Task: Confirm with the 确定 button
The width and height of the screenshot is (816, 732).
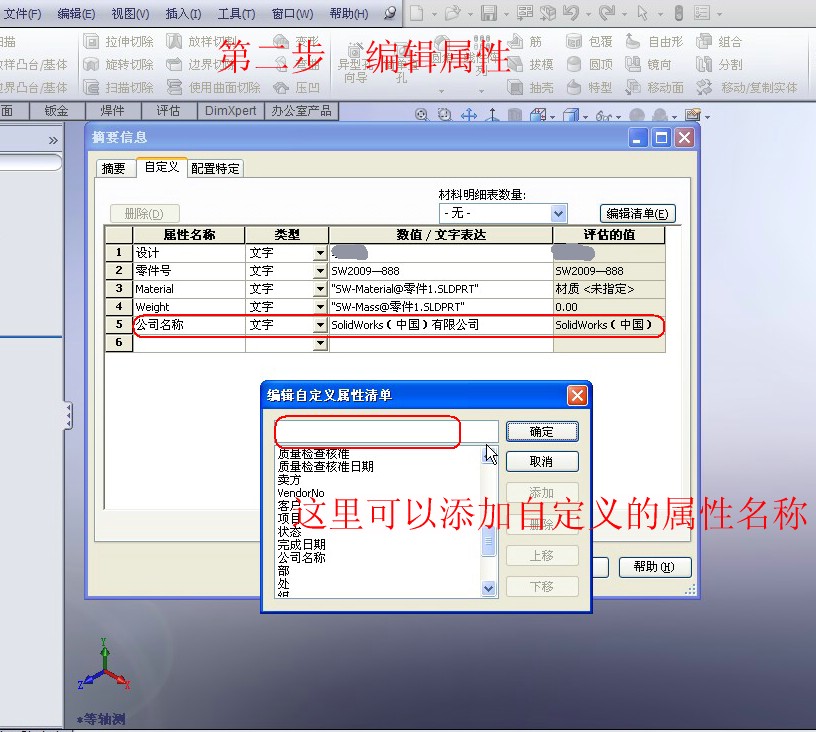Action: [542, 431]
